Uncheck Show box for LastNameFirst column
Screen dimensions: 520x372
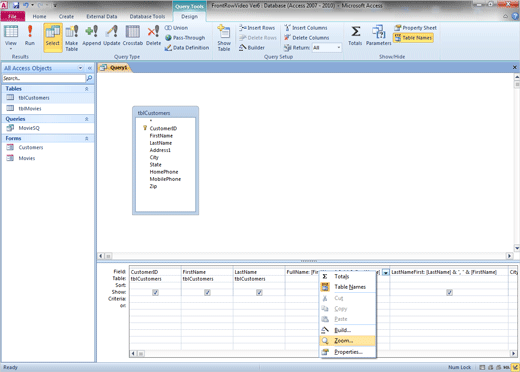click(449, 292)
